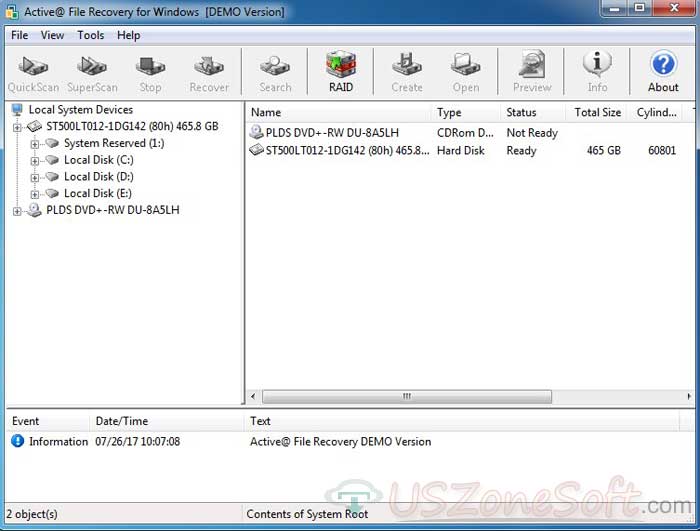
Task: Click the application icon in the title bar
Action: coord(12,12)
